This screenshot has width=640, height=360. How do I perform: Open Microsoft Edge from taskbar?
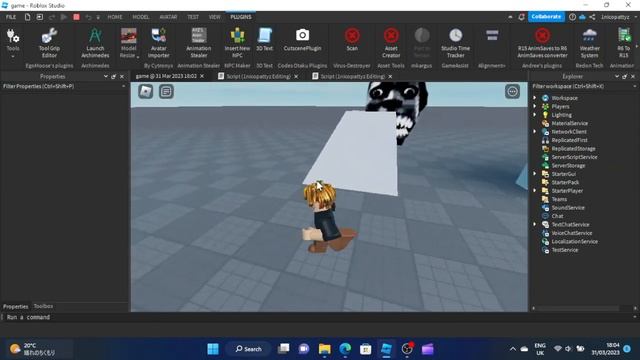coord(345,349)
